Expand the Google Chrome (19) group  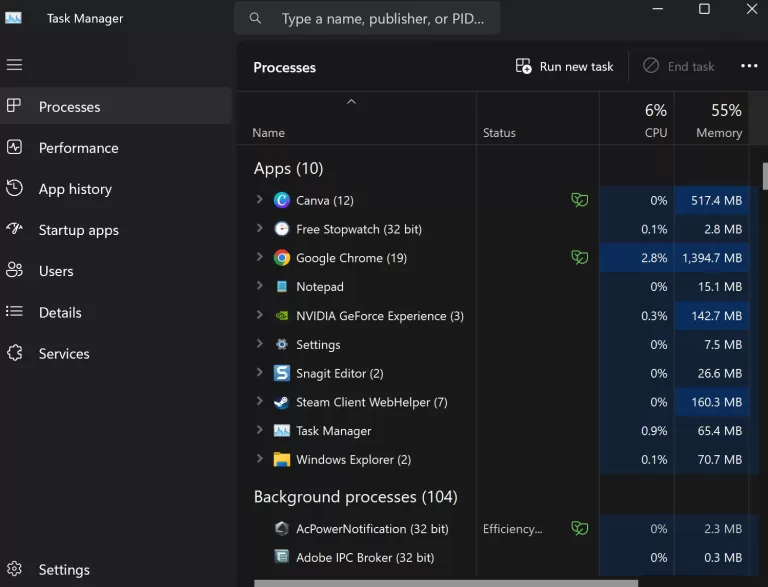260,257
